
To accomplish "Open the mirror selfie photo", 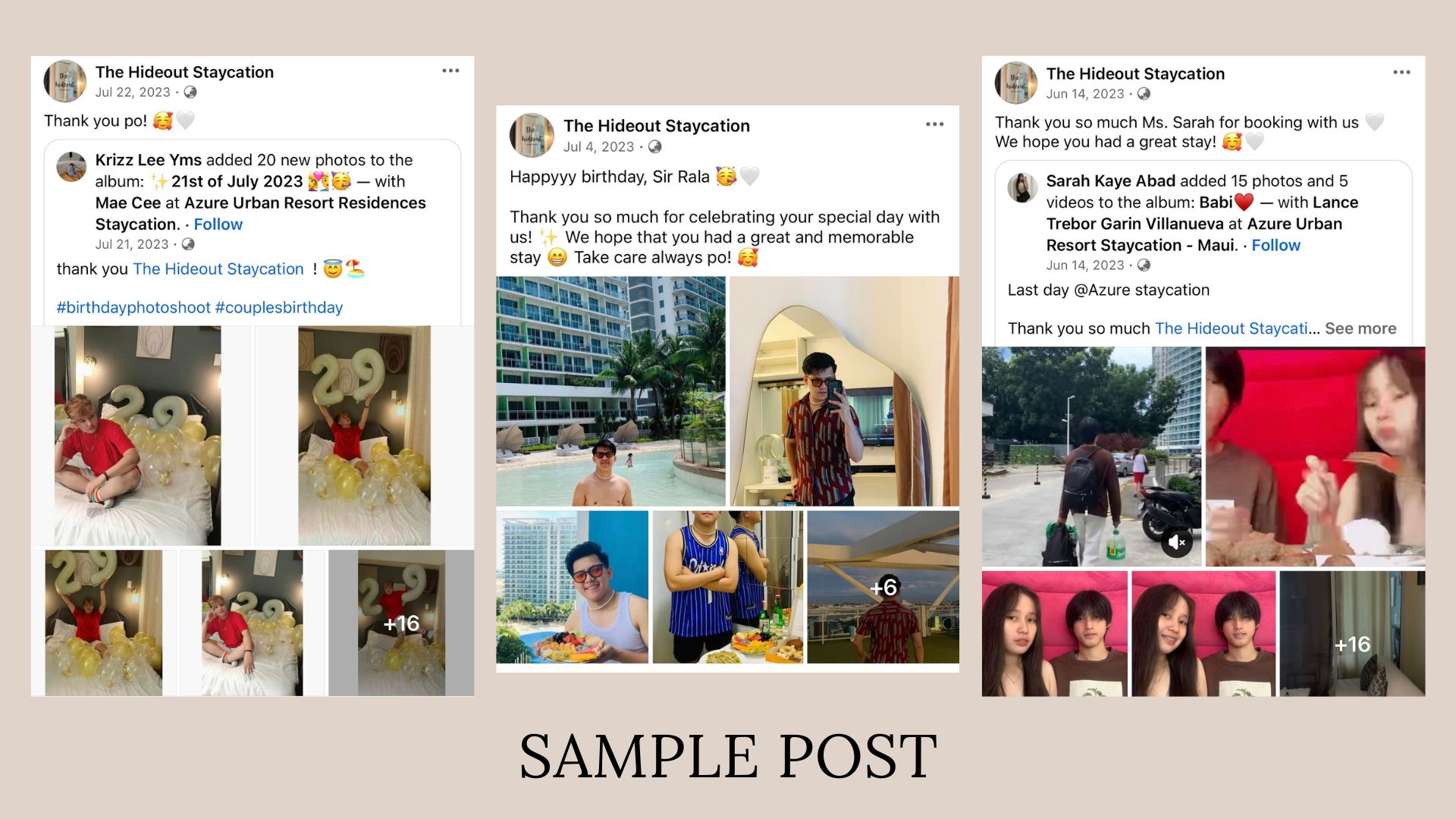I will [x=844, y=391].
